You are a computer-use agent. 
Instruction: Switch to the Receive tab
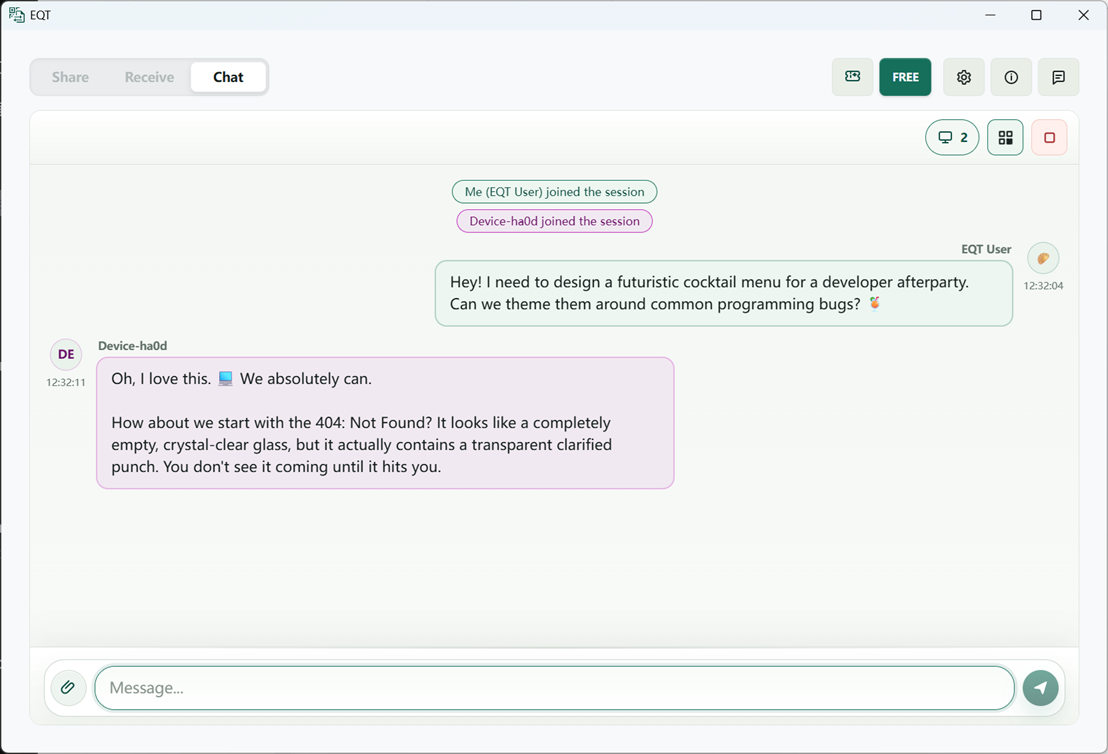click(x=149, y=77)
